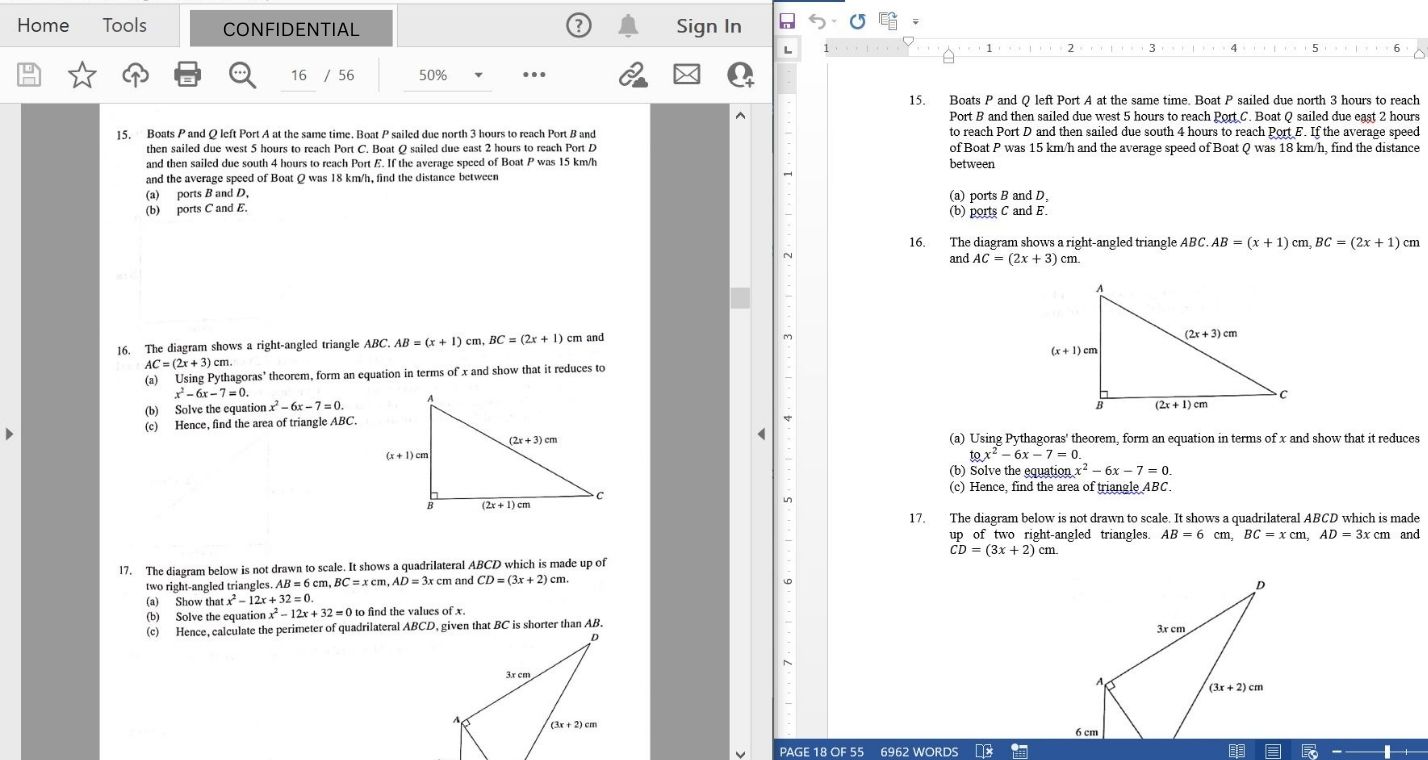1428x760 pixels.
Task: Send file by email envelope icon
Action: 686,75
